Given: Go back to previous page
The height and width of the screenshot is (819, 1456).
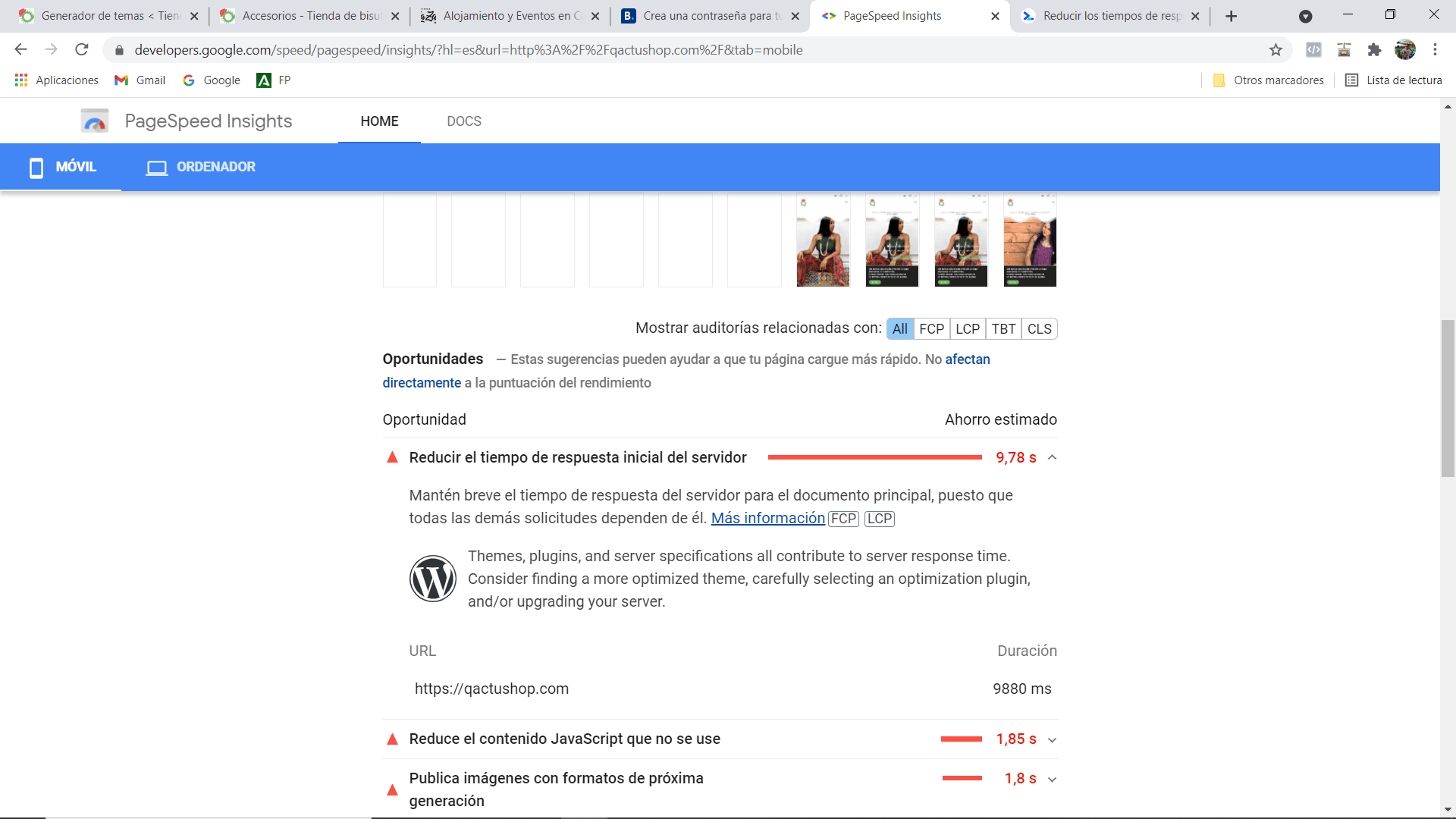Looking at the screenshot, I should pyautogui.click(x=20, y=50).
